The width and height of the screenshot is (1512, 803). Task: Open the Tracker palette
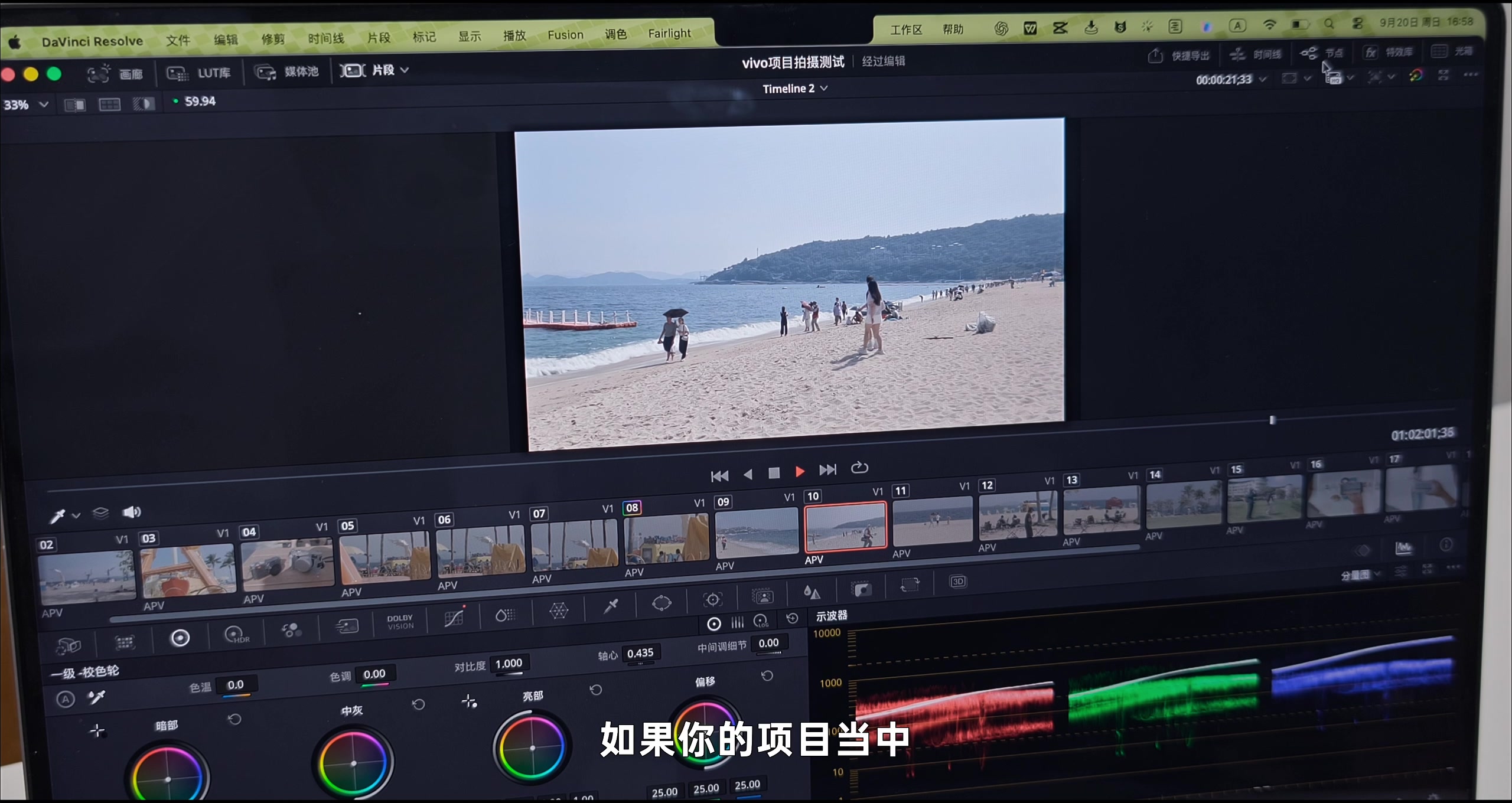click(x=713, y=599)
